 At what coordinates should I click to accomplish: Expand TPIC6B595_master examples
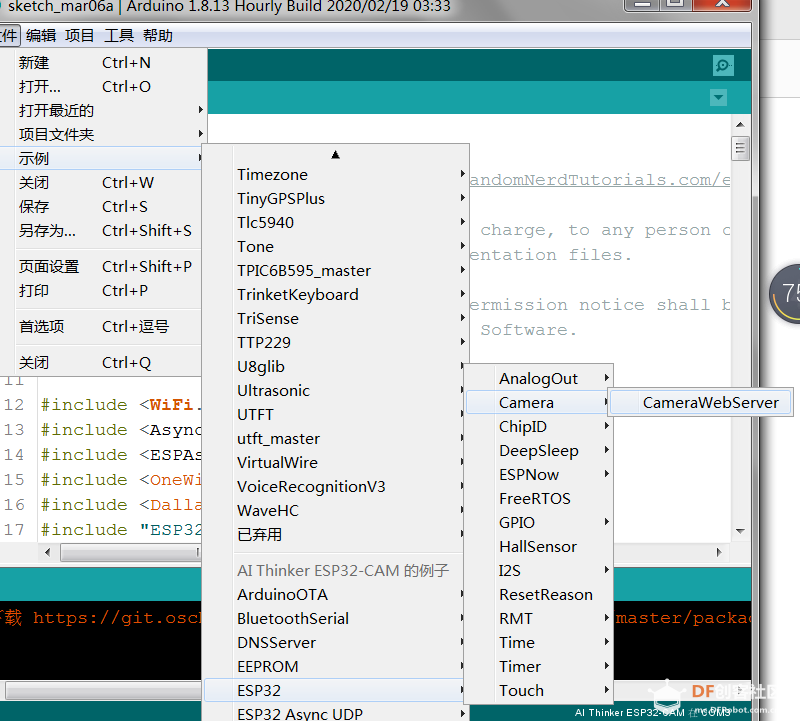coord(336,270)
